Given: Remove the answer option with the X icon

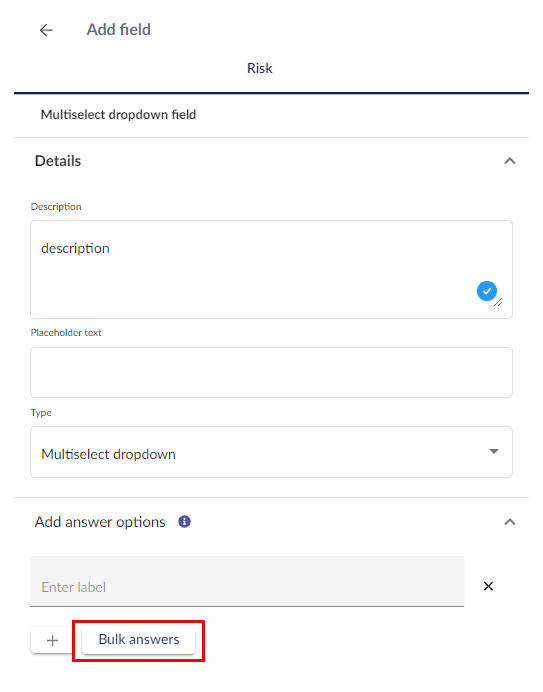Looking at the screenshot, I should point(488,586).
